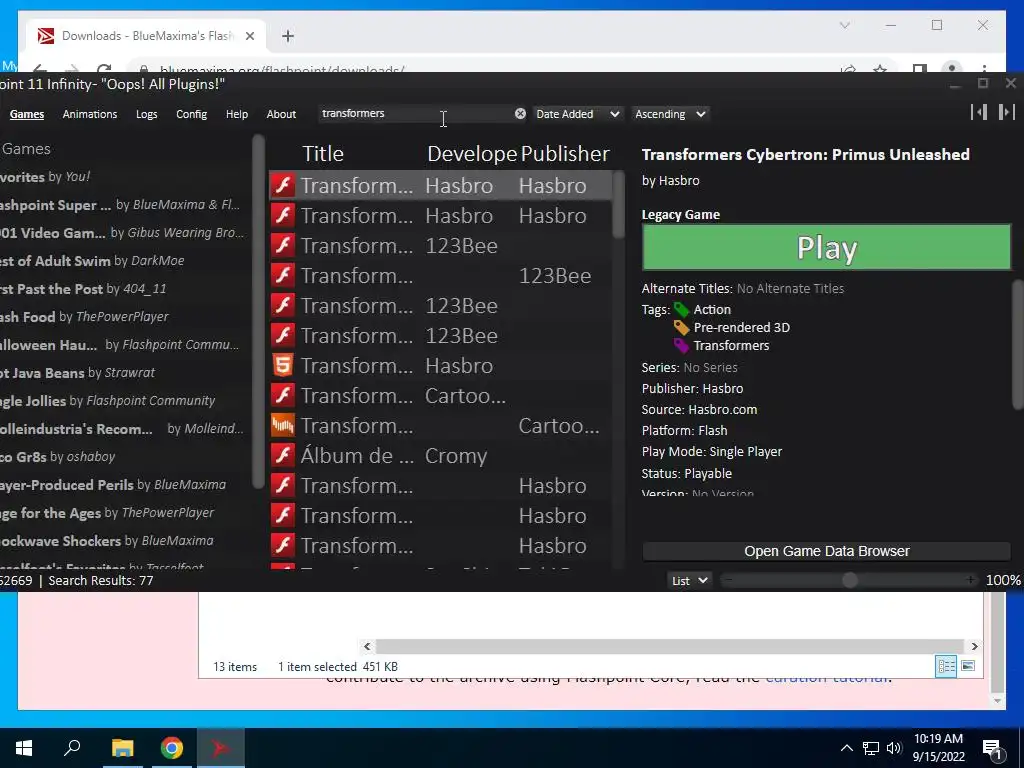Select playlist by DarkMoe

(x=123, y=261)
